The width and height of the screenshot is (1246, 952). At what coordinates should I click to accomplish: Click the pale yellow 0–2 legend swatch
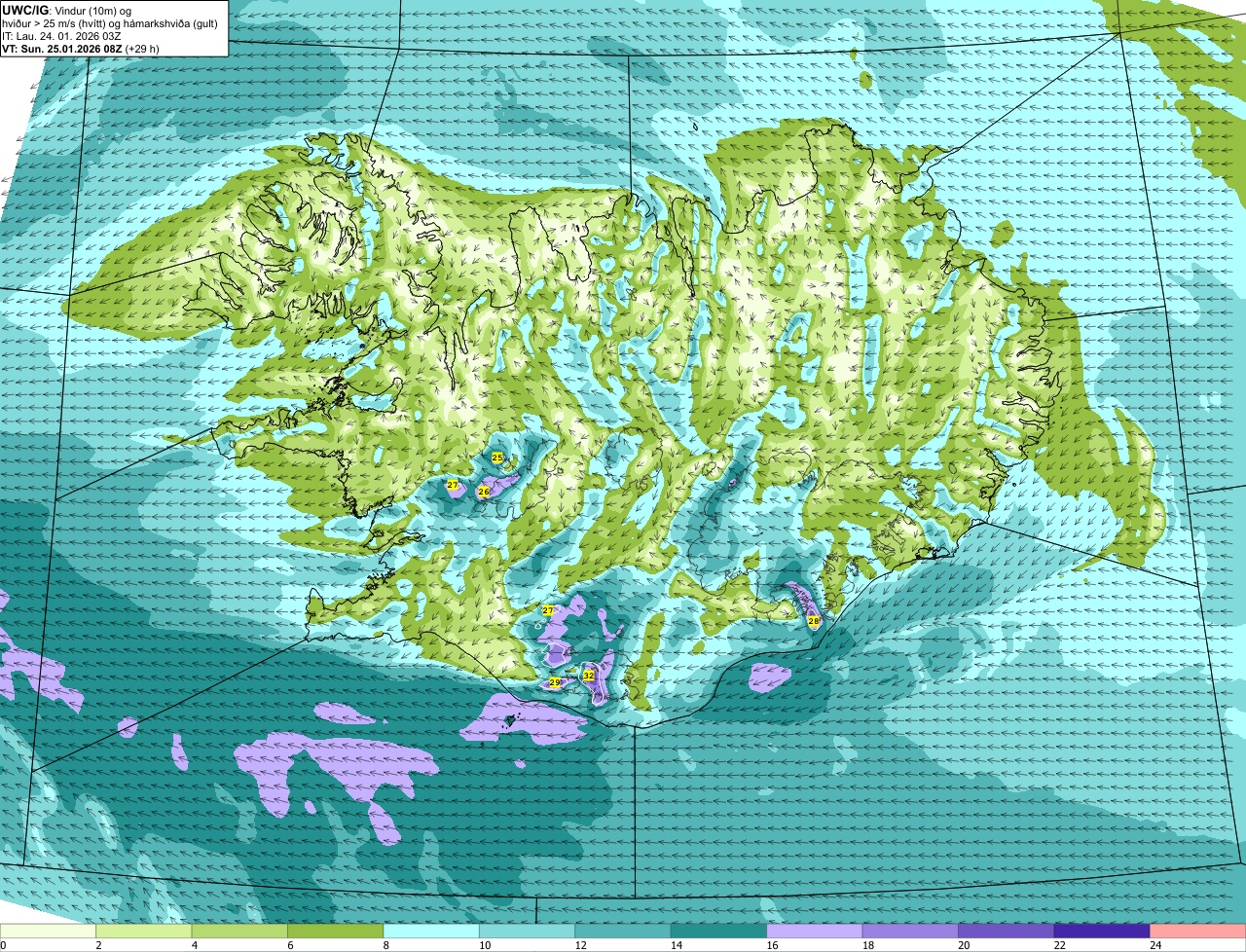(x=48, y=931)
